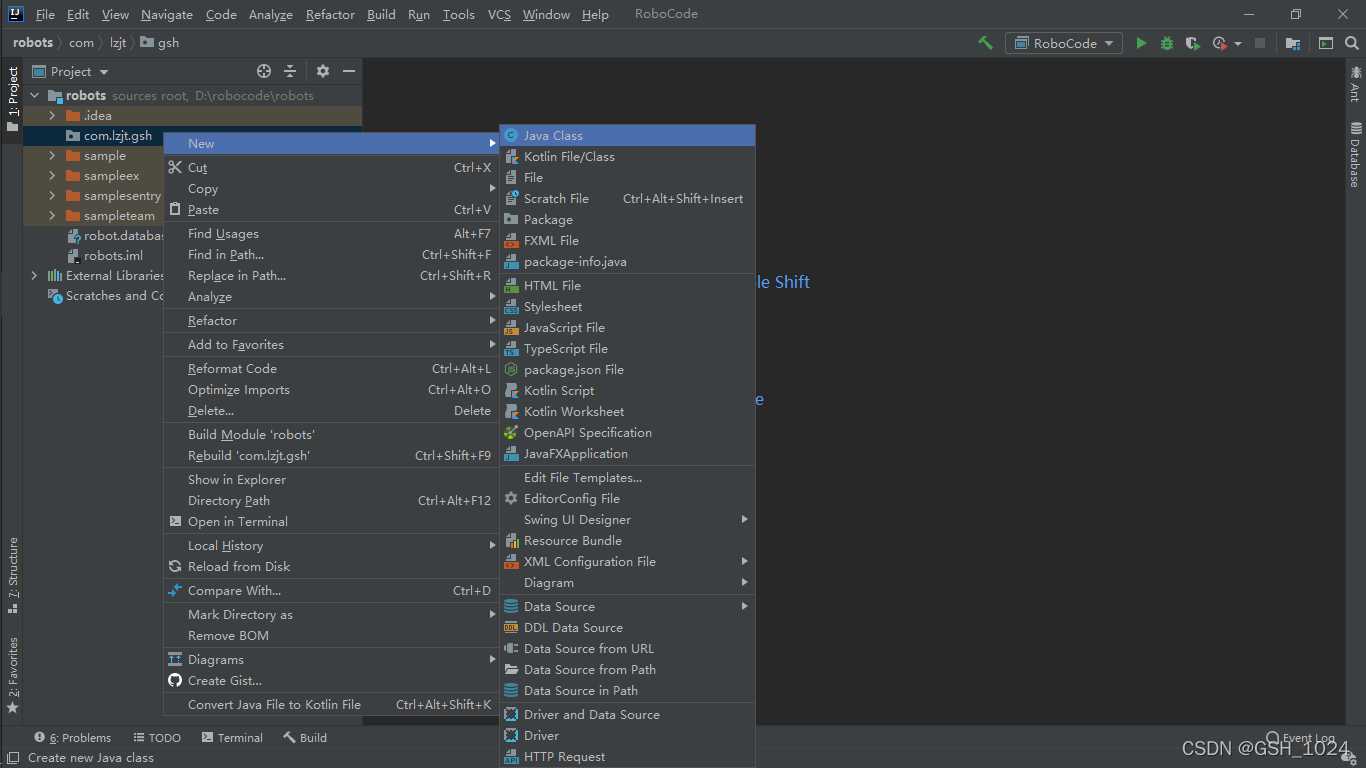Click robots breadcrumb in navigation bar
Screen dimensions: 1366x768
coord(33,43)
